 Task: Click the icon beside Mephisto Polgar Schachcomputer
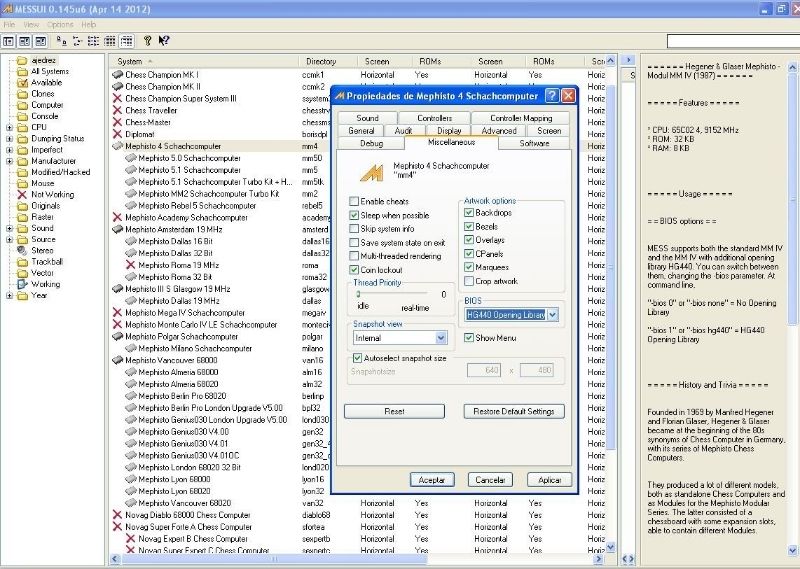[118, 337]
